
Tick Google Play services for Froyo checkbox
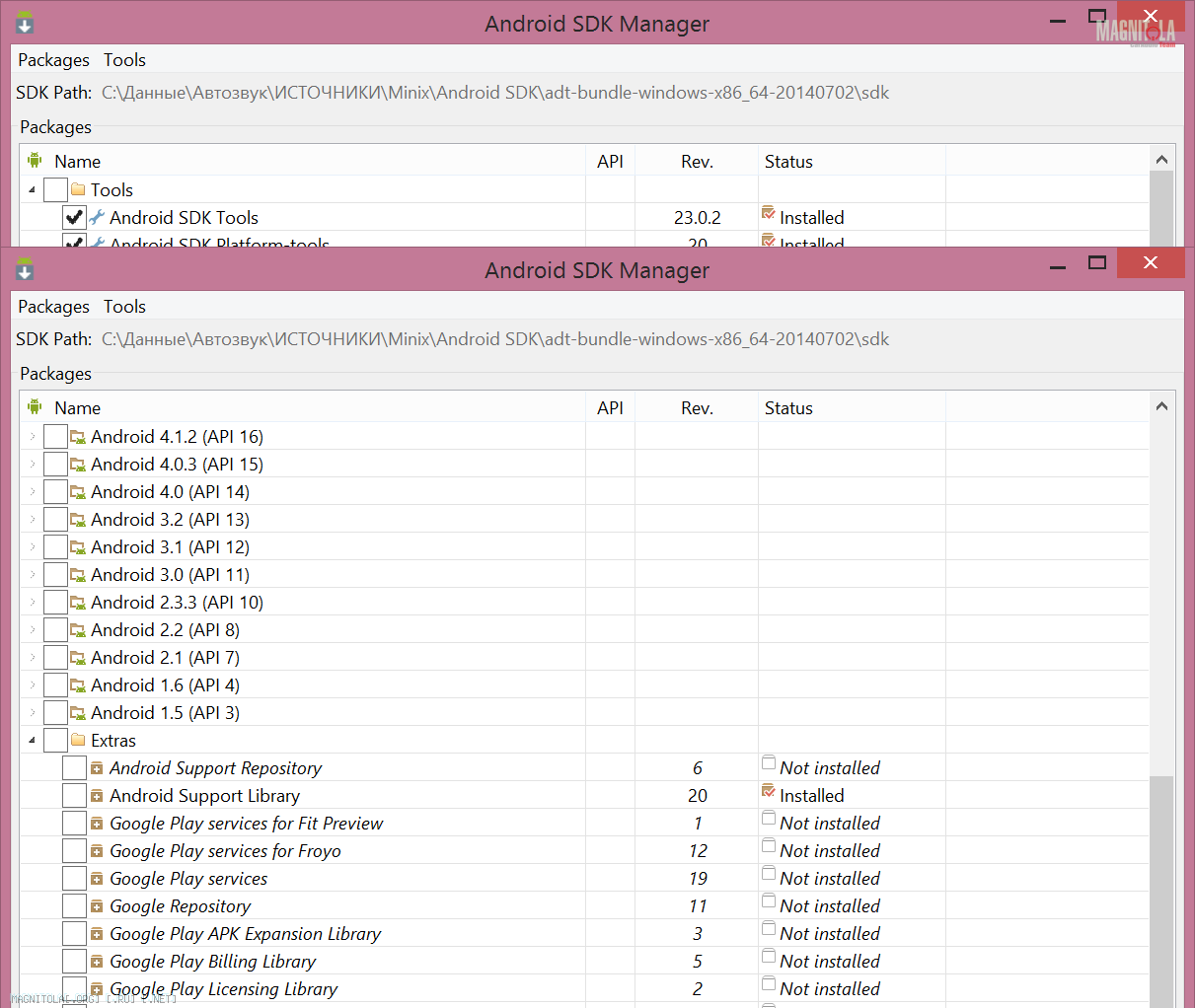[74, 851]
